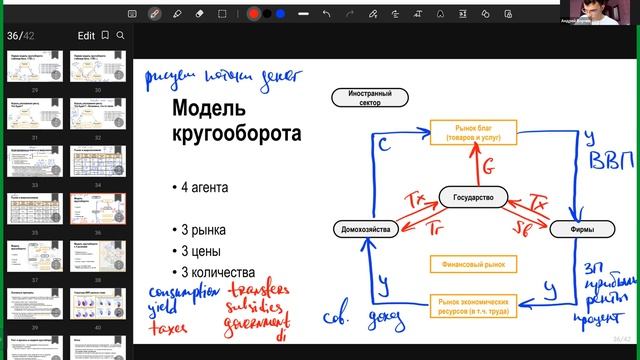640x360 pixels.
Task: Pick the black pen color
Action: (267, 14)
